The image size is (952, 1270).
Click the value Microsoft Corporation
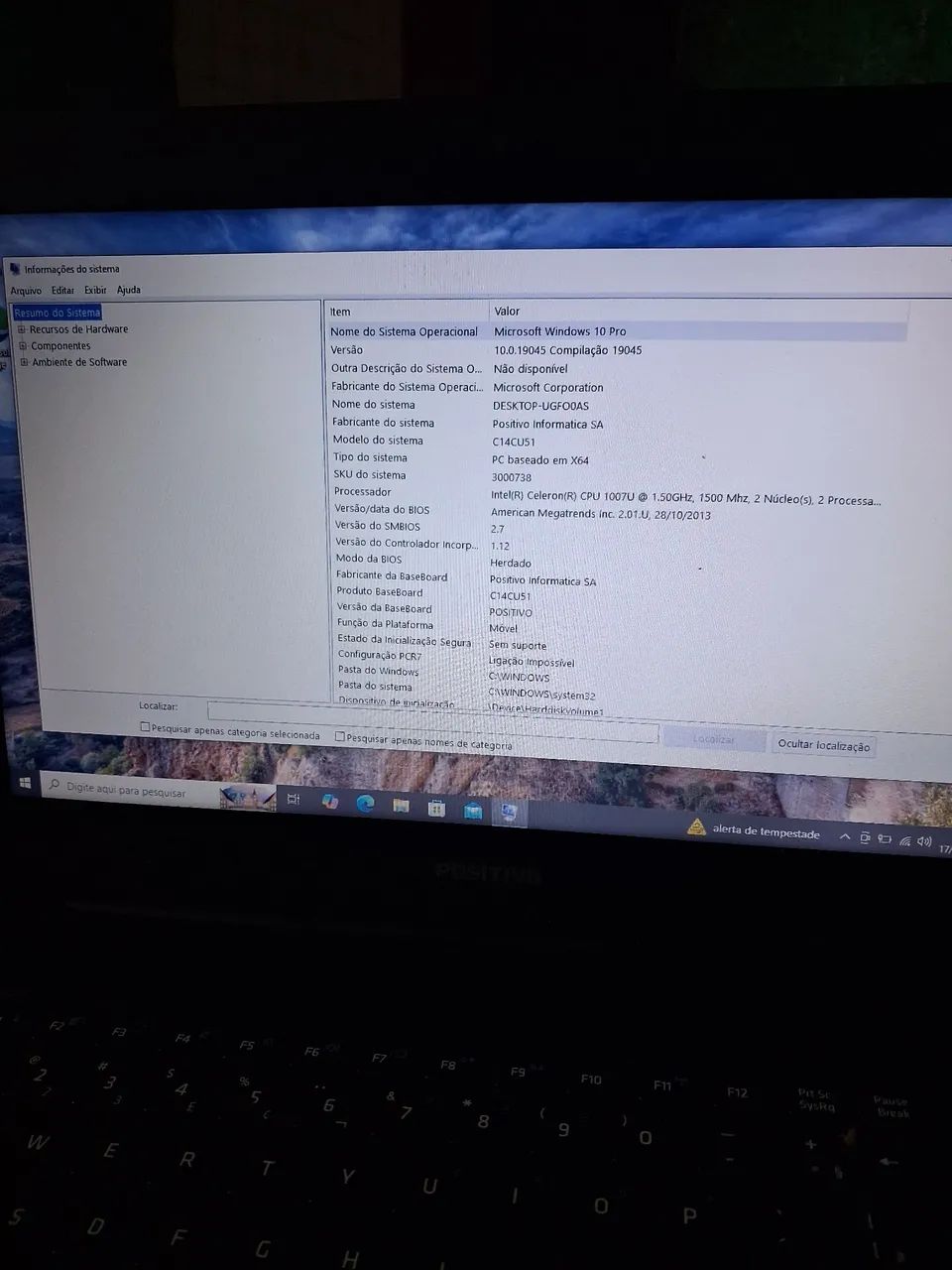pos(548,388)
